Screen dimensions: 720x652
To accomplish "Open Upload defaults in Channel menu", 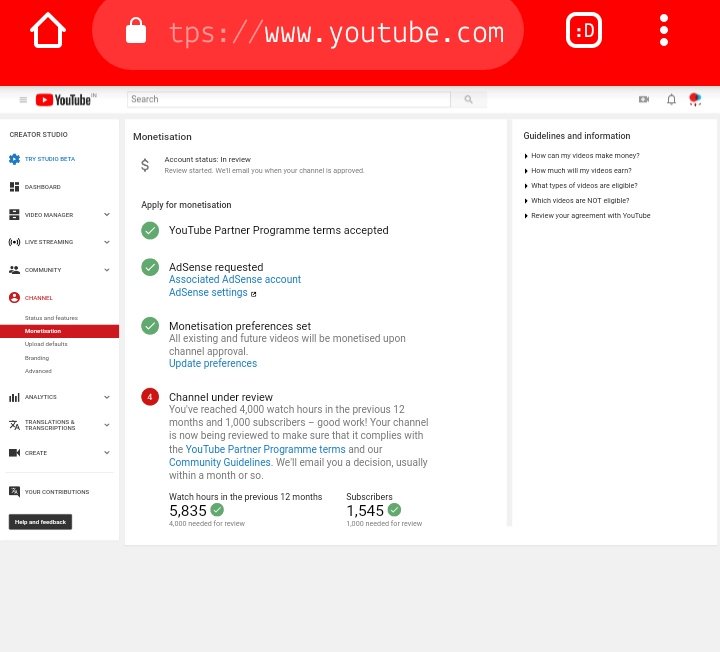I will click(46, 344).
